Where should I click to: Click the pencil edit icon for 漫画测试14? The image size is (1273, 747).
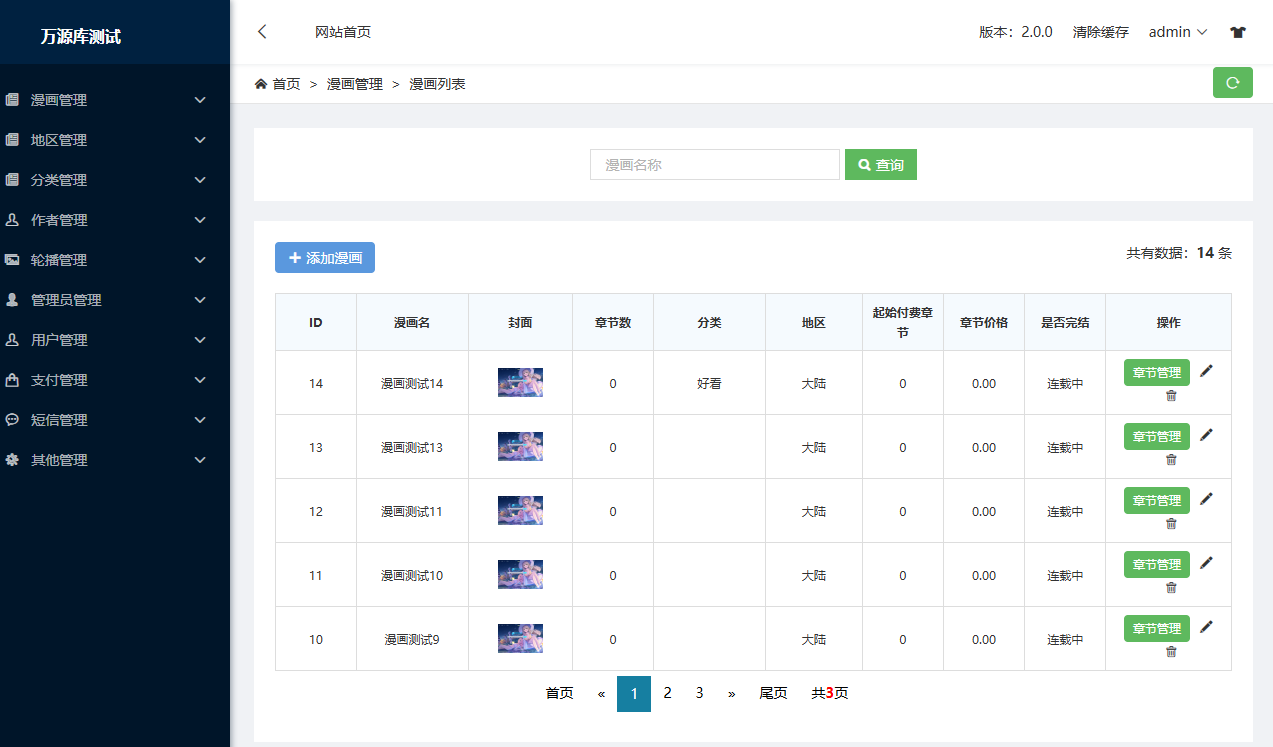[x=1206, y=371]
